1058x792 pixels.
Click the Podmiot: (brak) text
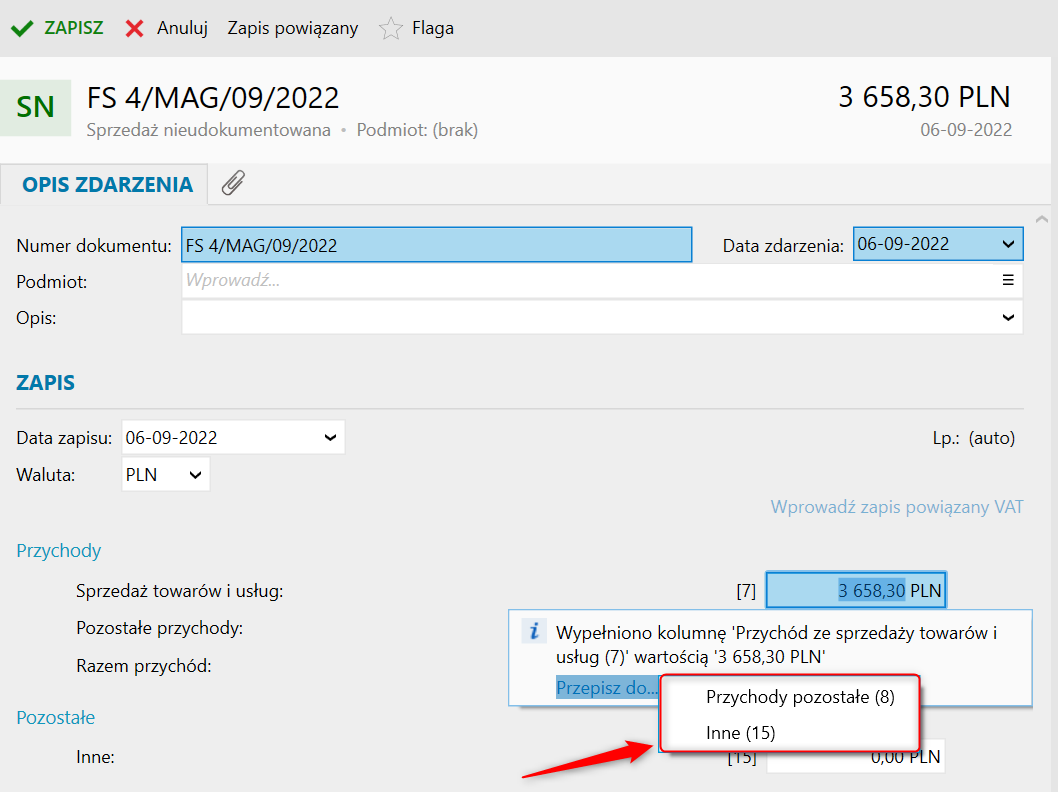point(417,130)
